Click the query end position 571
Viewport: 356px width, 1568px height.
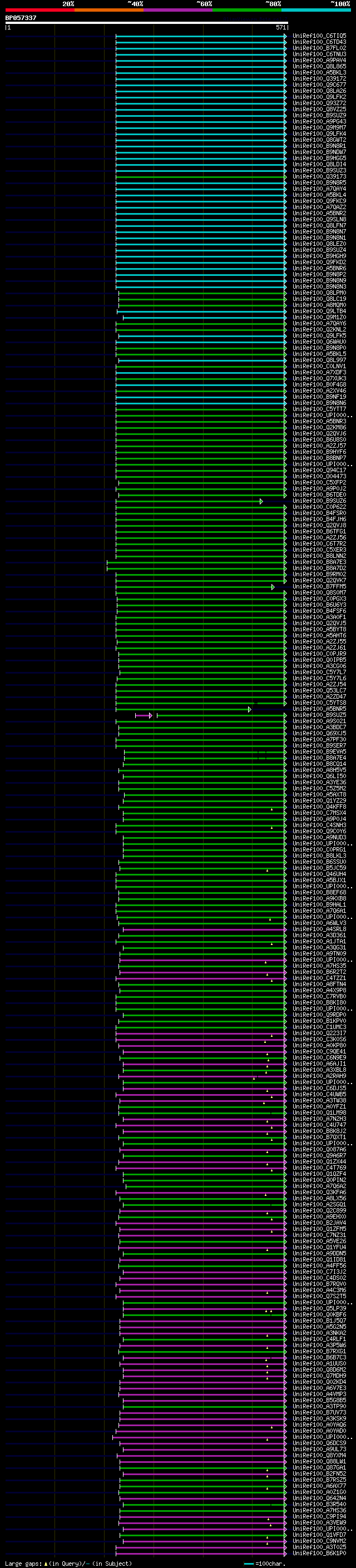click(x=280, y=27)
